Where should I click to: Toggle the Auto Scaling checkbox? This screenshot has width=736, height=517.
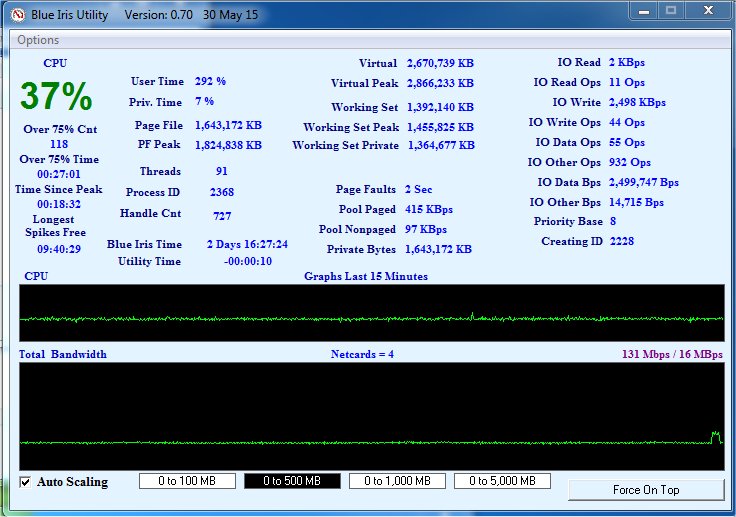point(25,482)
